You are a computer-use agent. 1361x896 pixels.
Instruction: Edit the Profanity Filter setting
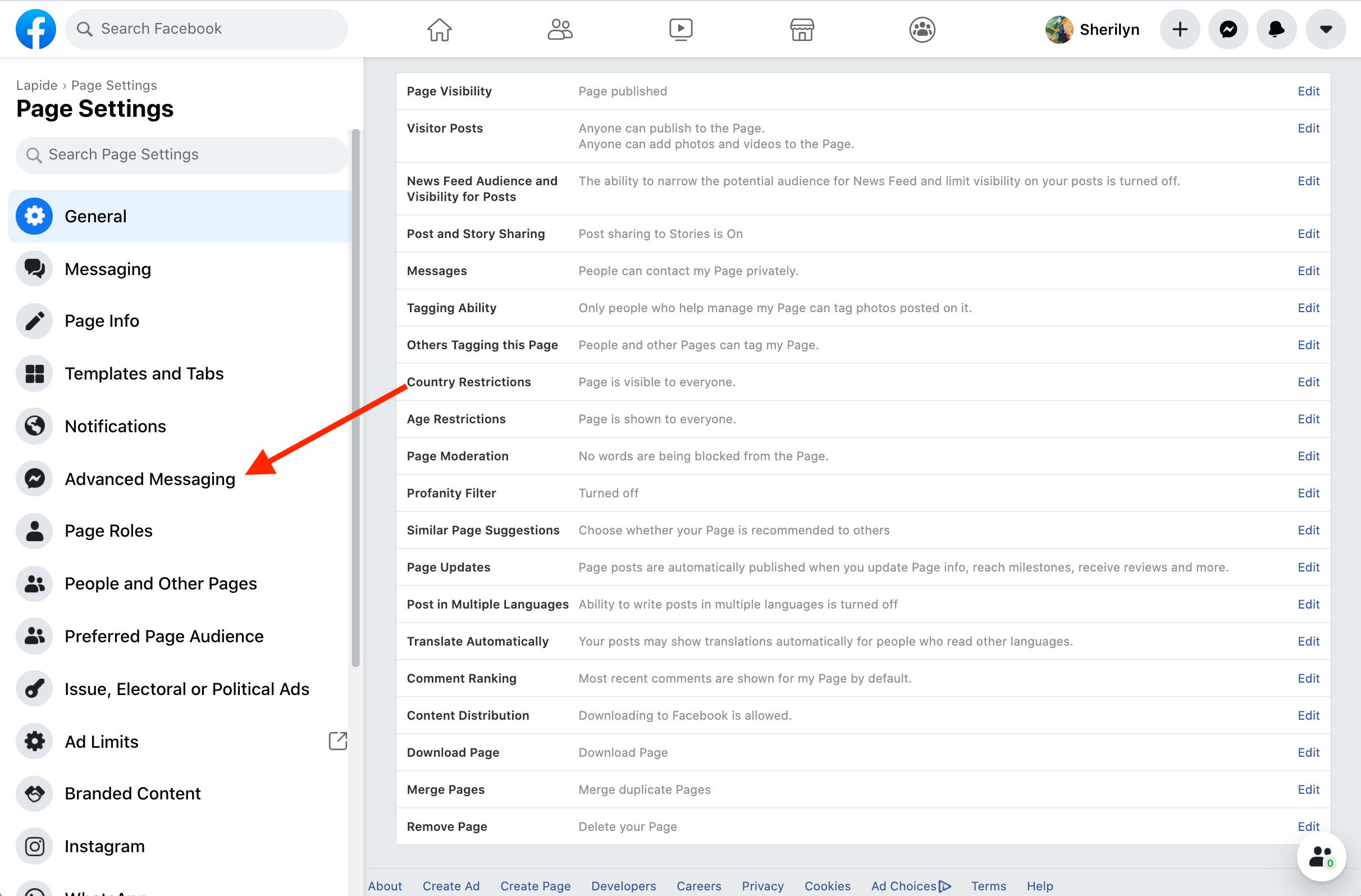point(1308,493)
